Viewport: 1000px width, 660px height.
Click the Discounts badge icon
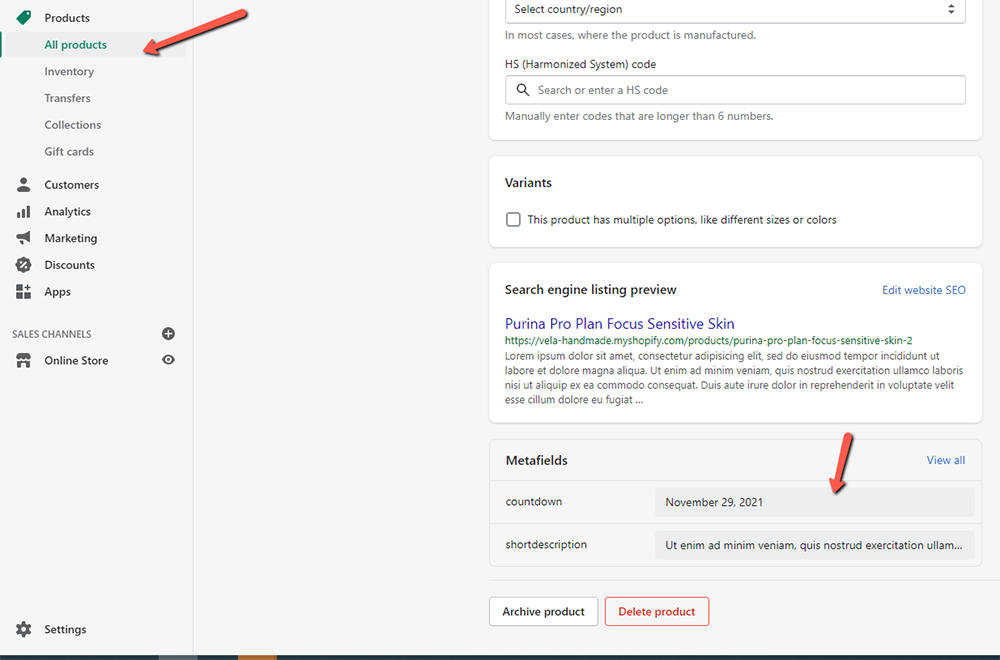coord(24,265)
